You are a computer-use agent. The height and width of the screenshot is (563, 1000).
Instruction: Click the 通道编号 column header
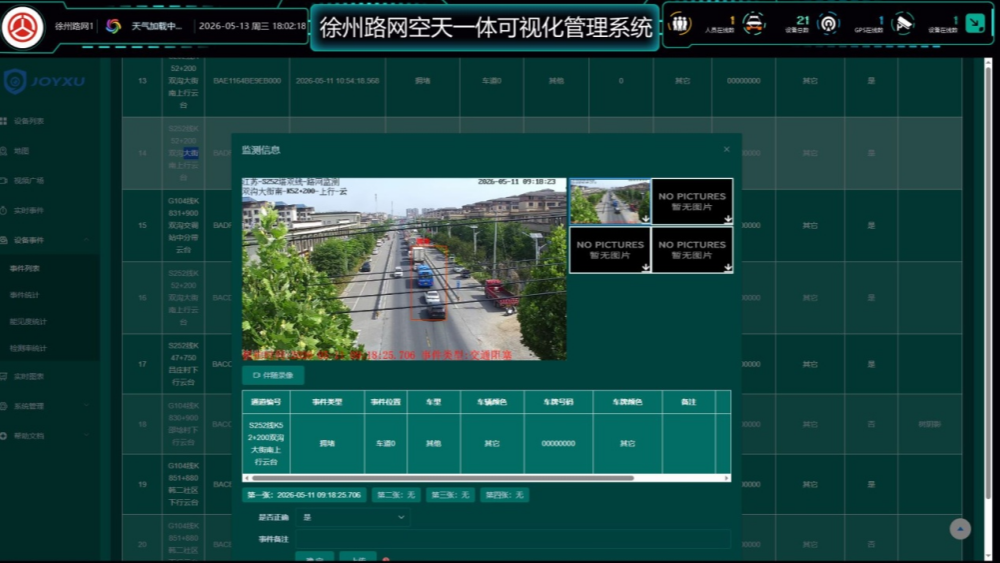266,402
